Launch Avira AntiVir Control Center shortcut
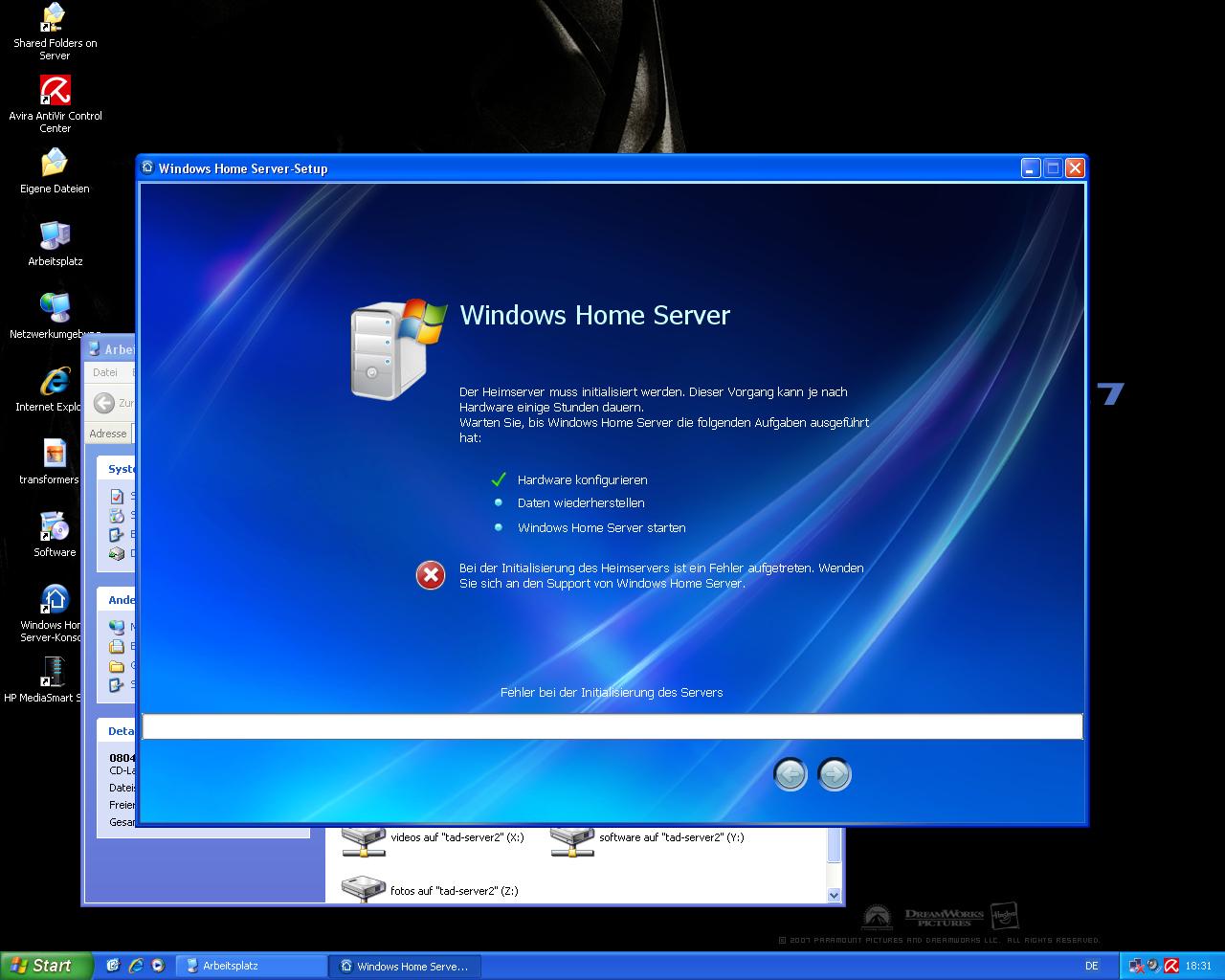Image resolution: width=1225 pixels, height=980 pixels. (55, 104)
